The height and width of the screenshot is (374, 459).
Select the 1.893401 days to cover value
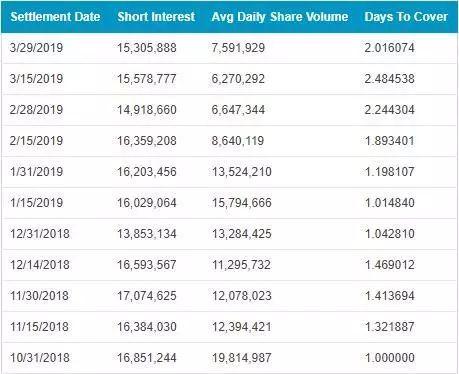tap(390, 141)
